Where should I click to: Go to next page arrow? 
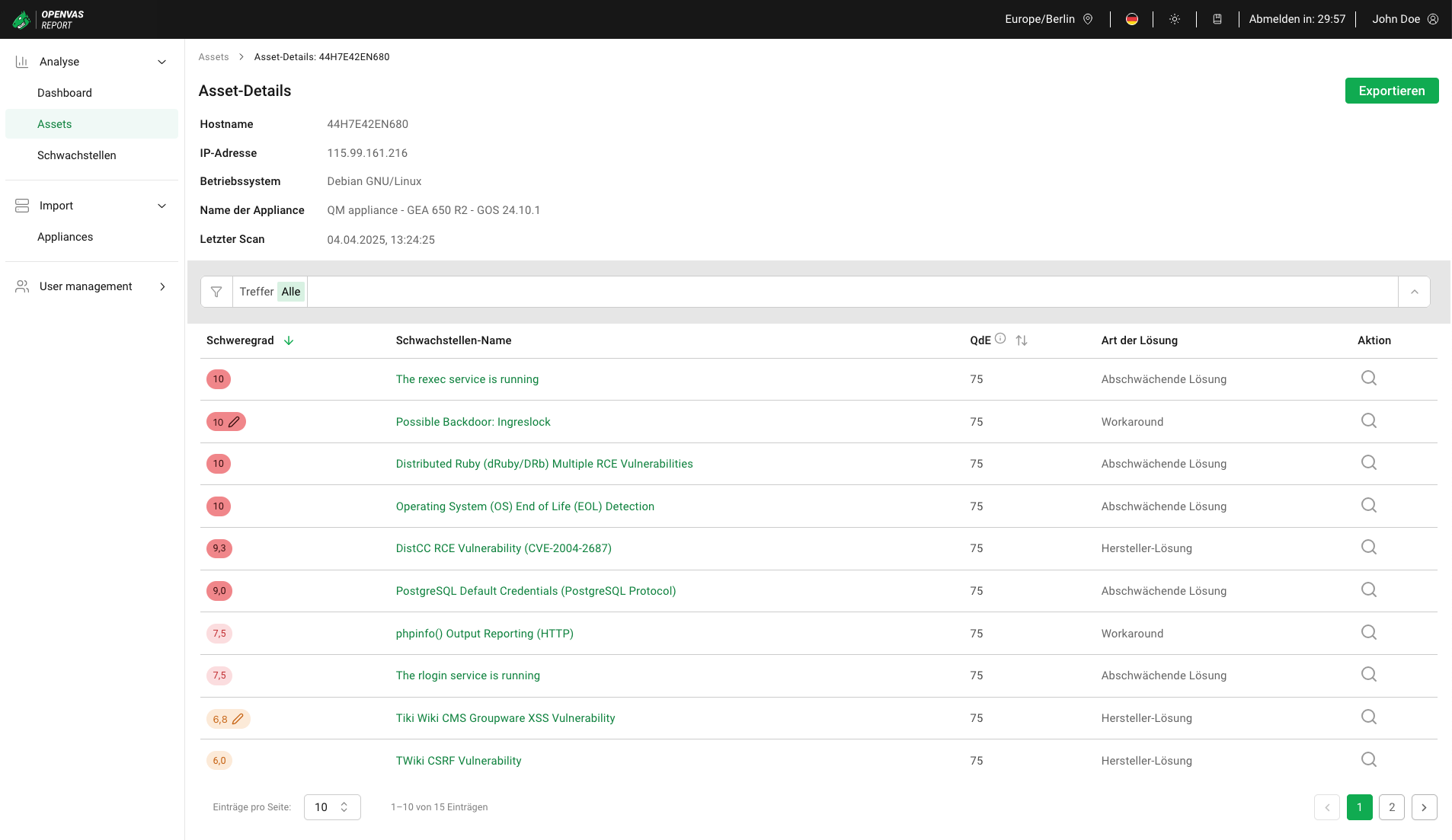pyautogui.click(x=1424, y=807)
